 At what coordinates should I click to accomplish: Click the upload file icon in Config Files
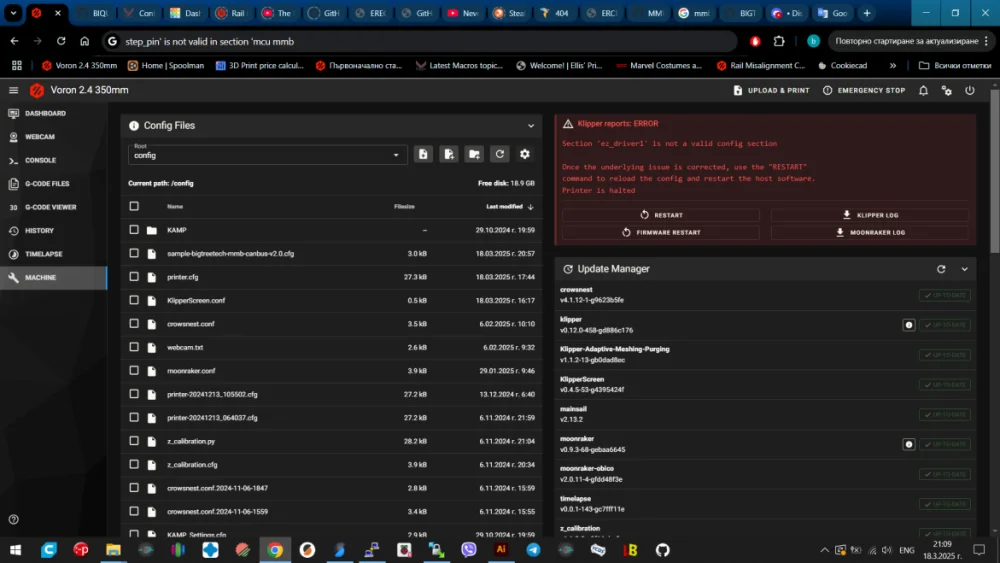click(x=448, y=154)
